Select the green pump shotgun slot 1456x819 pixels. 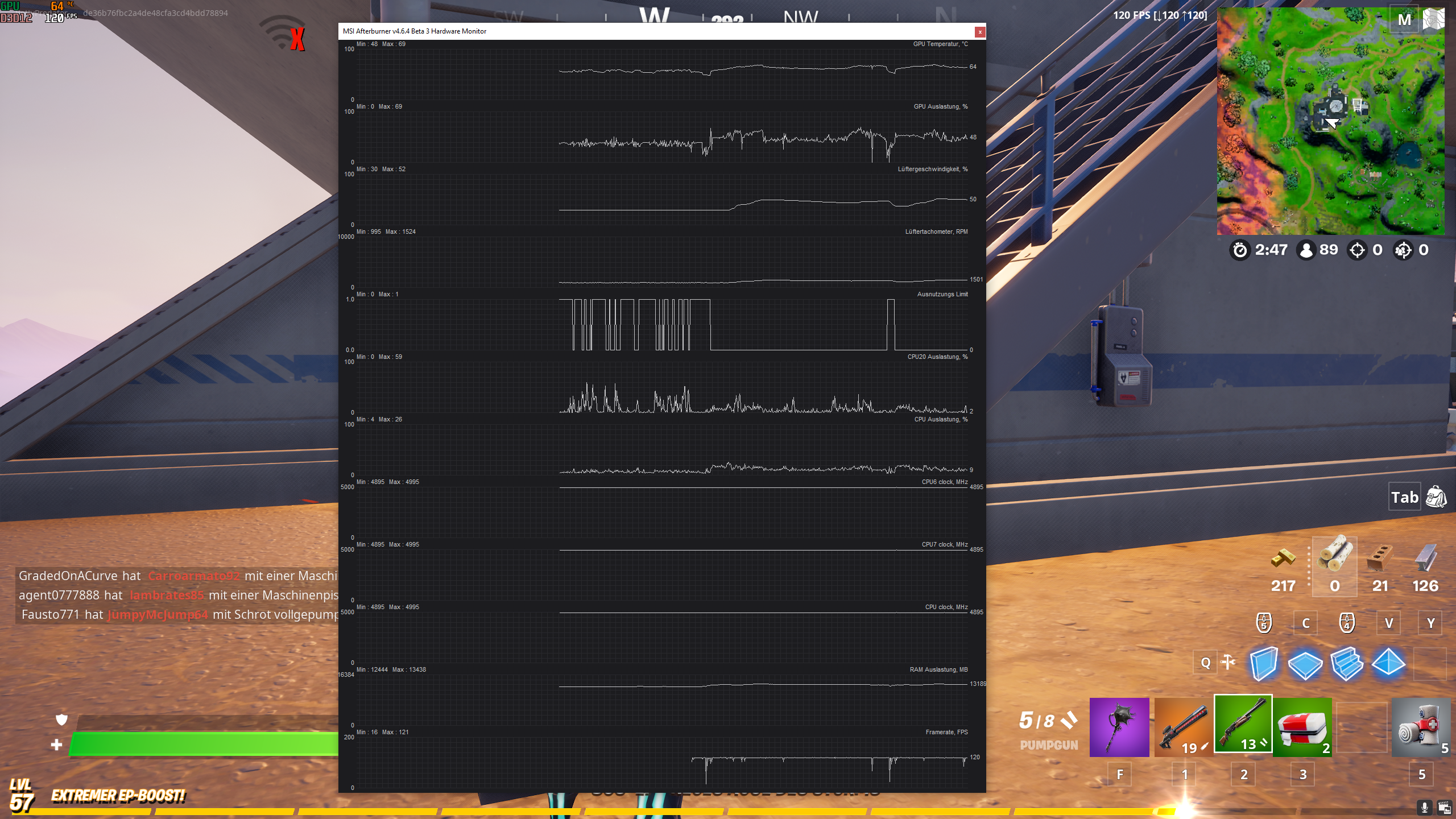pyautogui.click(x=1243, y=723)
